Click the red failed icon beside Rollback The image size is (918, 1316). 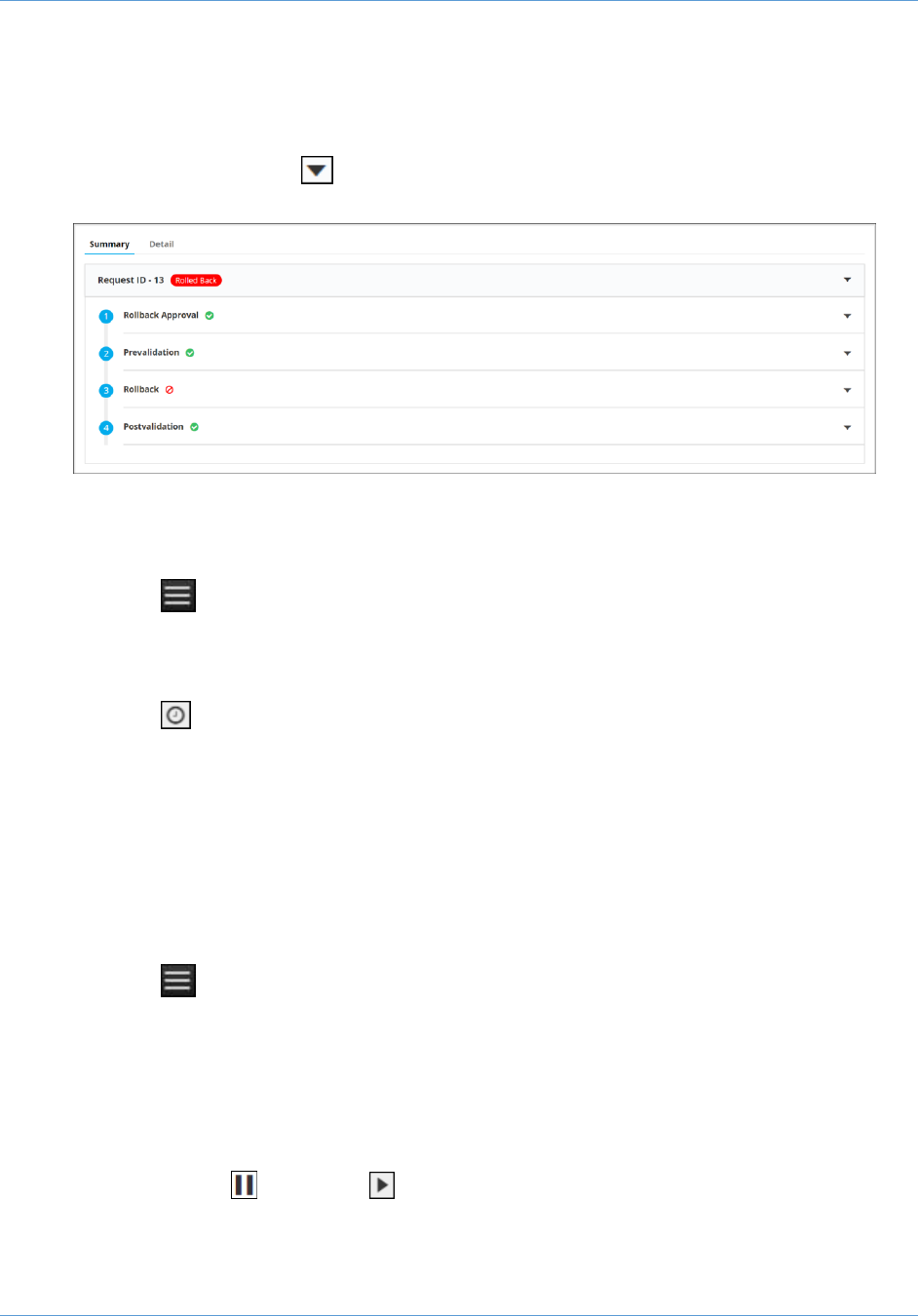pos(170,390)
